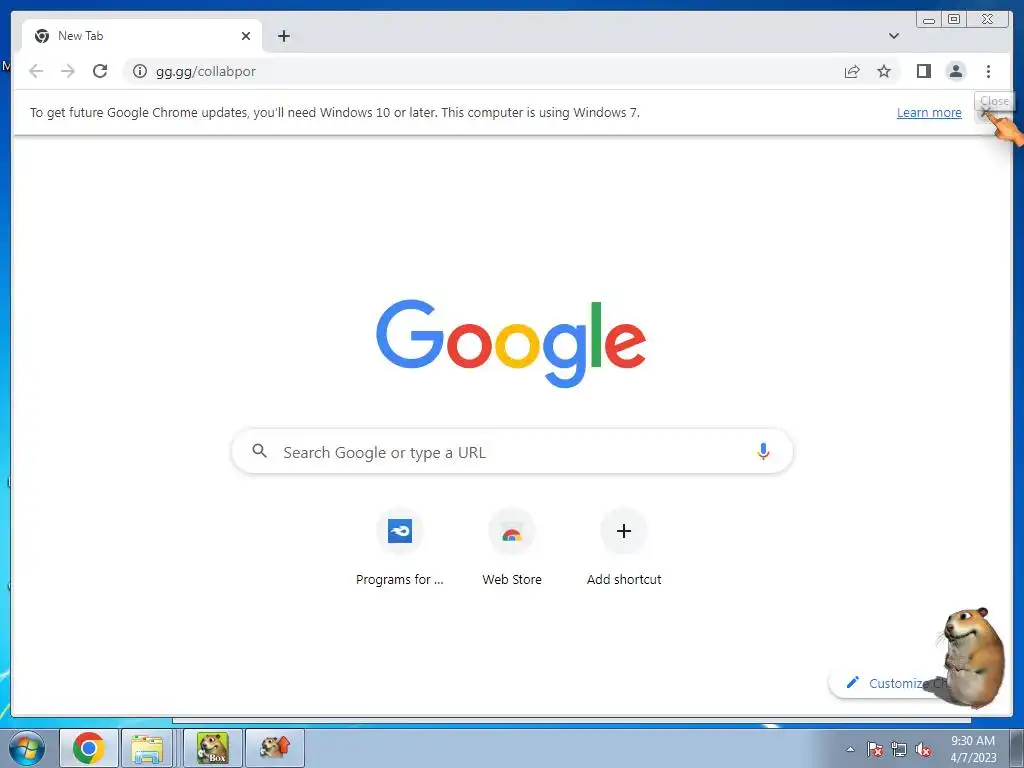This screenshot has width=1024, height=768.
Task: Start voice search with microphone icon
Action: click(763, 451)
